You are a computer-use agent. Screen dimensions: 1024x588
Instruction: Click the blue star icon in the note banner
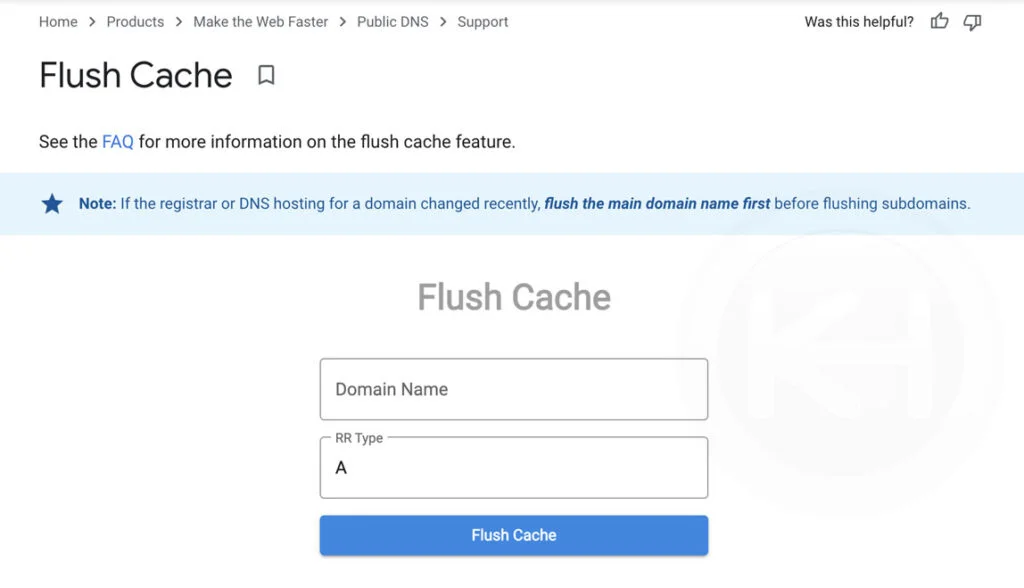point(52,202)
